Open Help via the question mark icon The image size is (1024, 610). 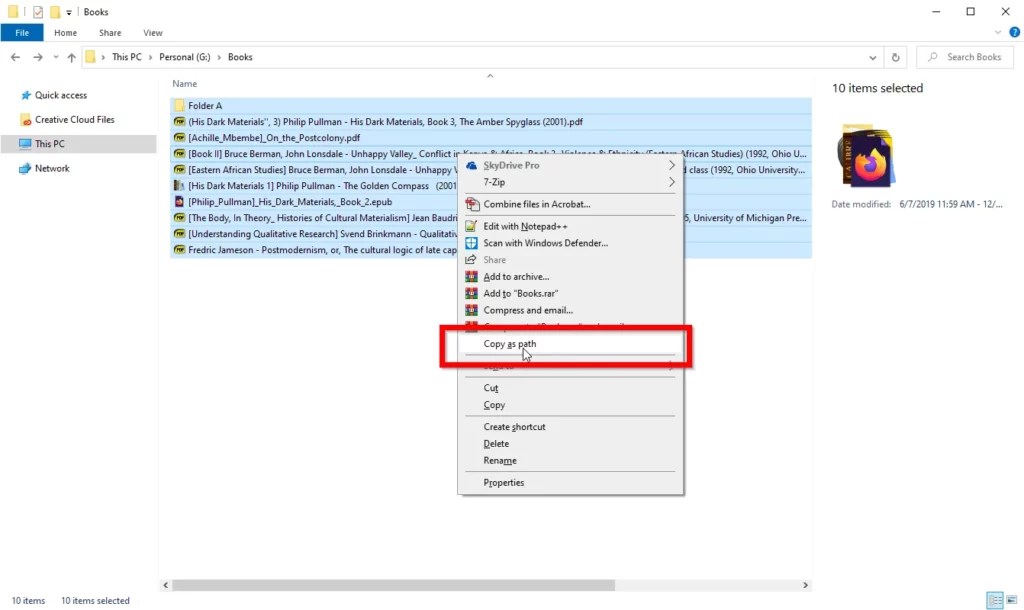pos(1014,32)
